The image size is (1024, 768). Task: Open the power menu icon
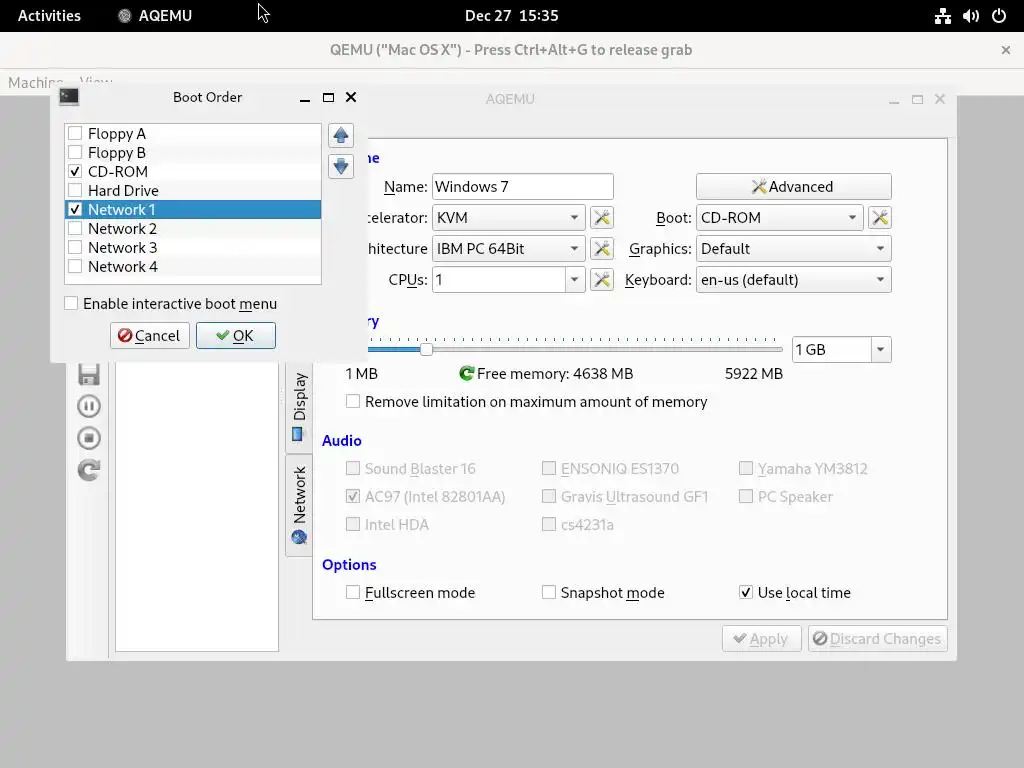click(999, 16)
